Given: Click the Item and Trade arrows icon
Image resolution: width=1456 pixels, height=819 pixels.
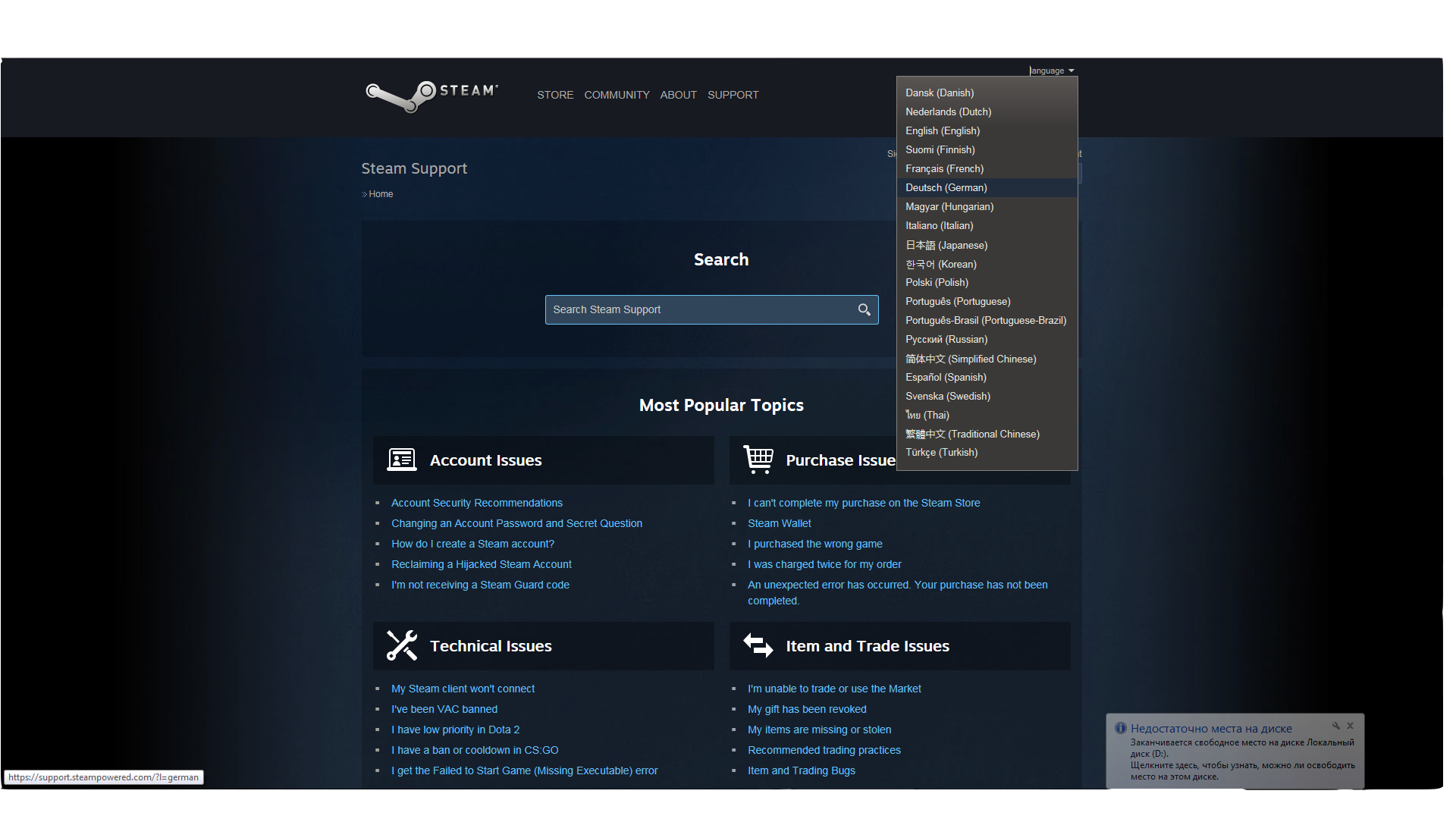Looking at the screenshot, I should pos(758,645).
